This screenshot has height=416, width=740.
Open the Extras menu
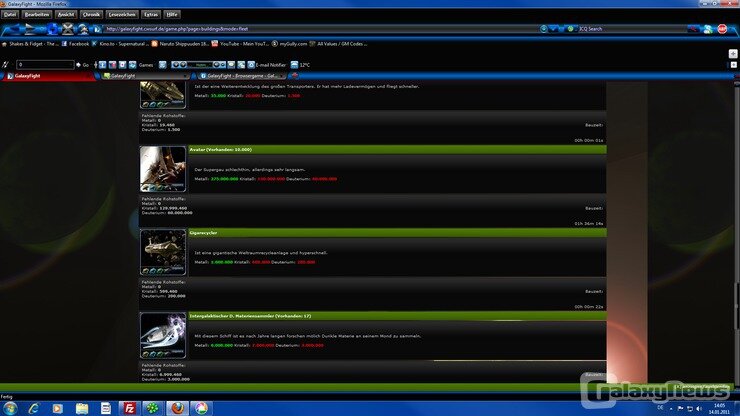point(151,15)
